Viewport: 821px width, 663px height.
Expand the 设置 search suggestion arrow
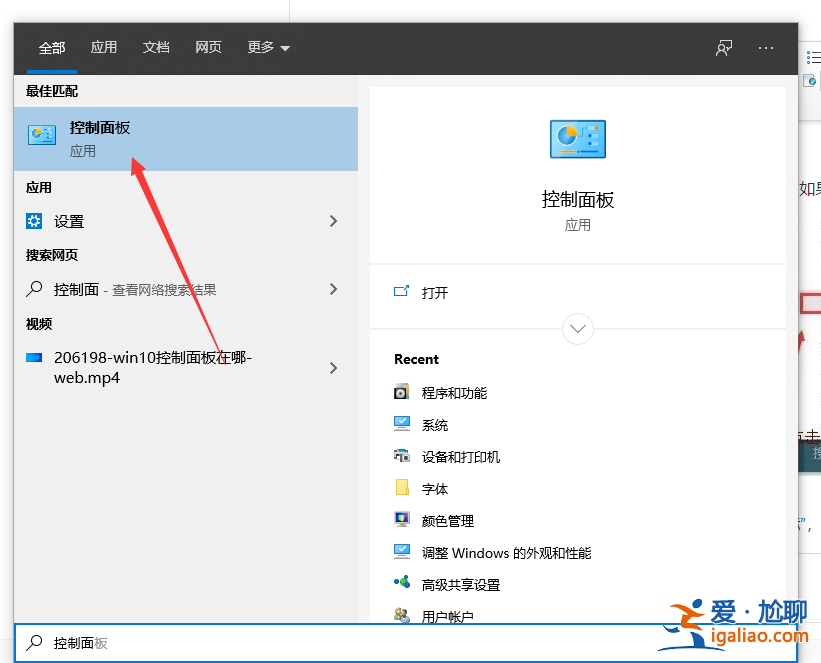click(333, 221)
